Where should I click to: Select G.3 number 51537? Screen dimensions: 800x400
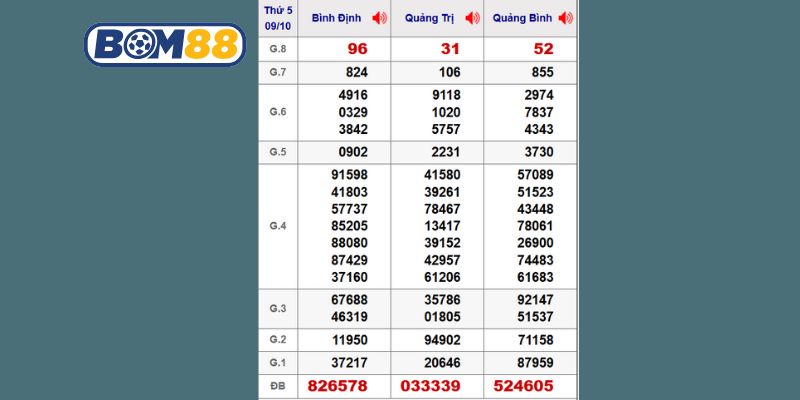[535, 317]
